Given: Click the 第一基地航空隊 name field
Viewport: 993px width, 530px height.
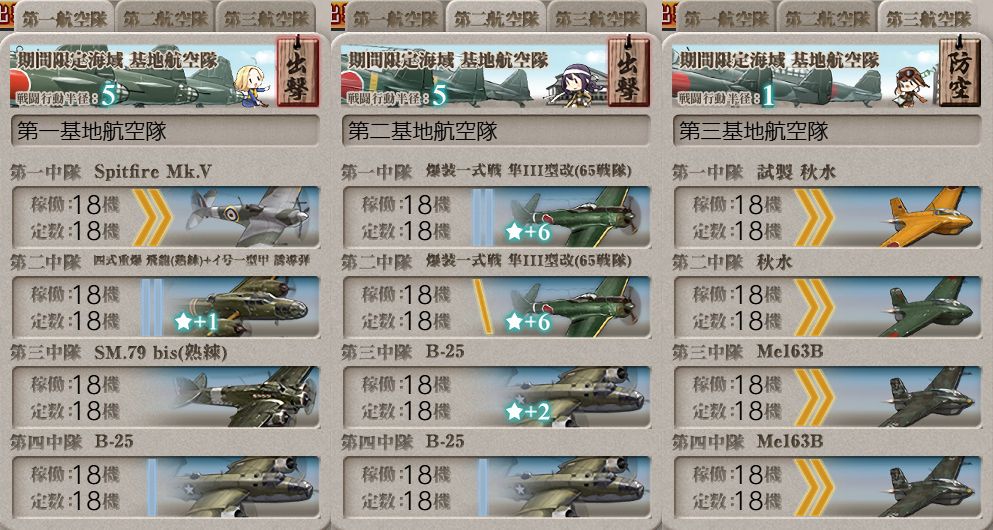Looking at the screenshot, I should point(165,131).
